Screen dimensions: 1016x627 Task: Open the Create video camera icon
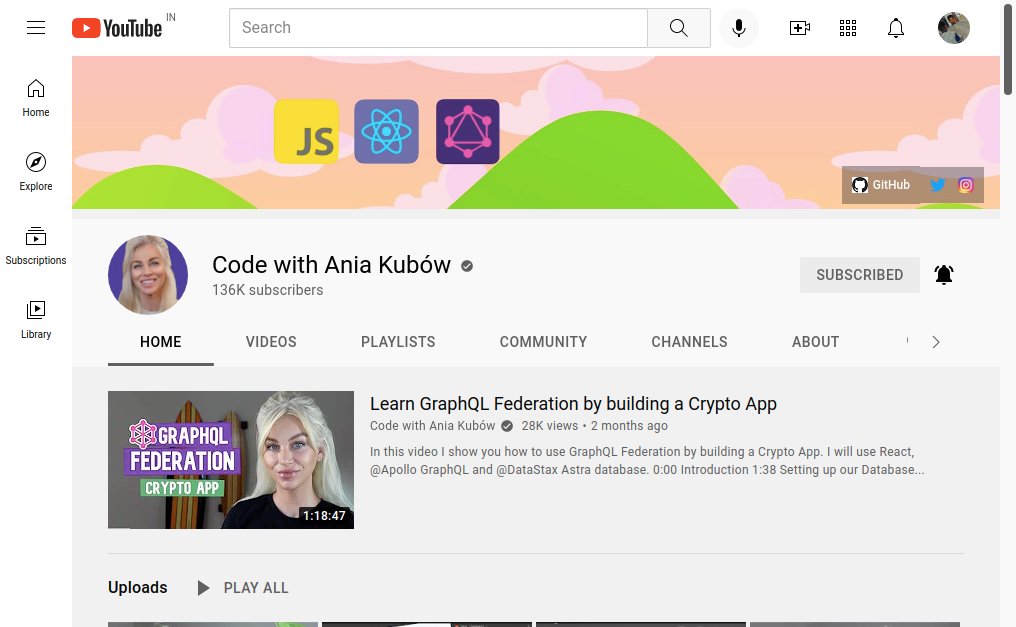pos(800,28)
